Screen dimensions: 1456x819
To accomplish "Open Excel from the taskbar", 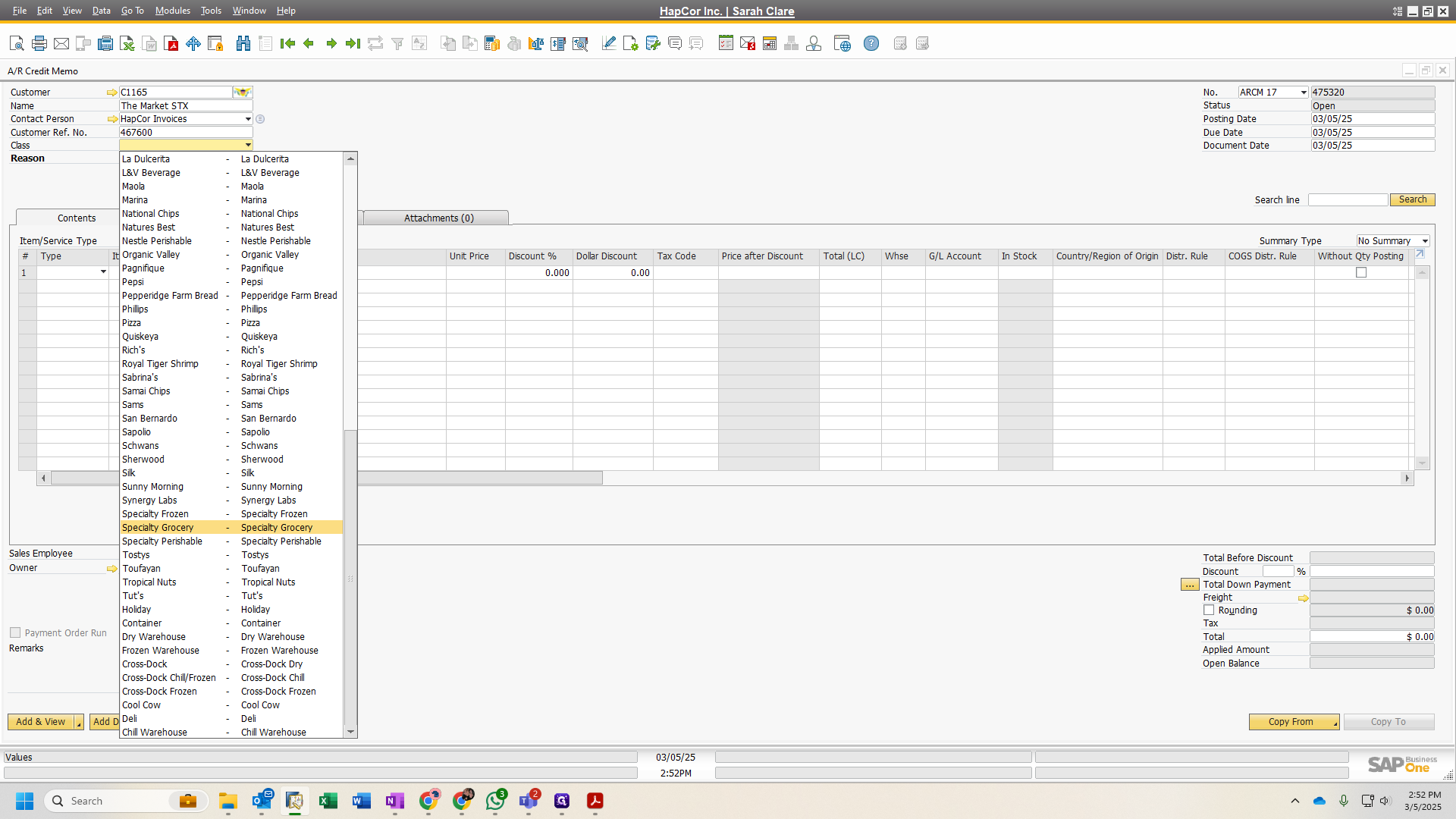I will pyautogui.click(x=328, y=801).
